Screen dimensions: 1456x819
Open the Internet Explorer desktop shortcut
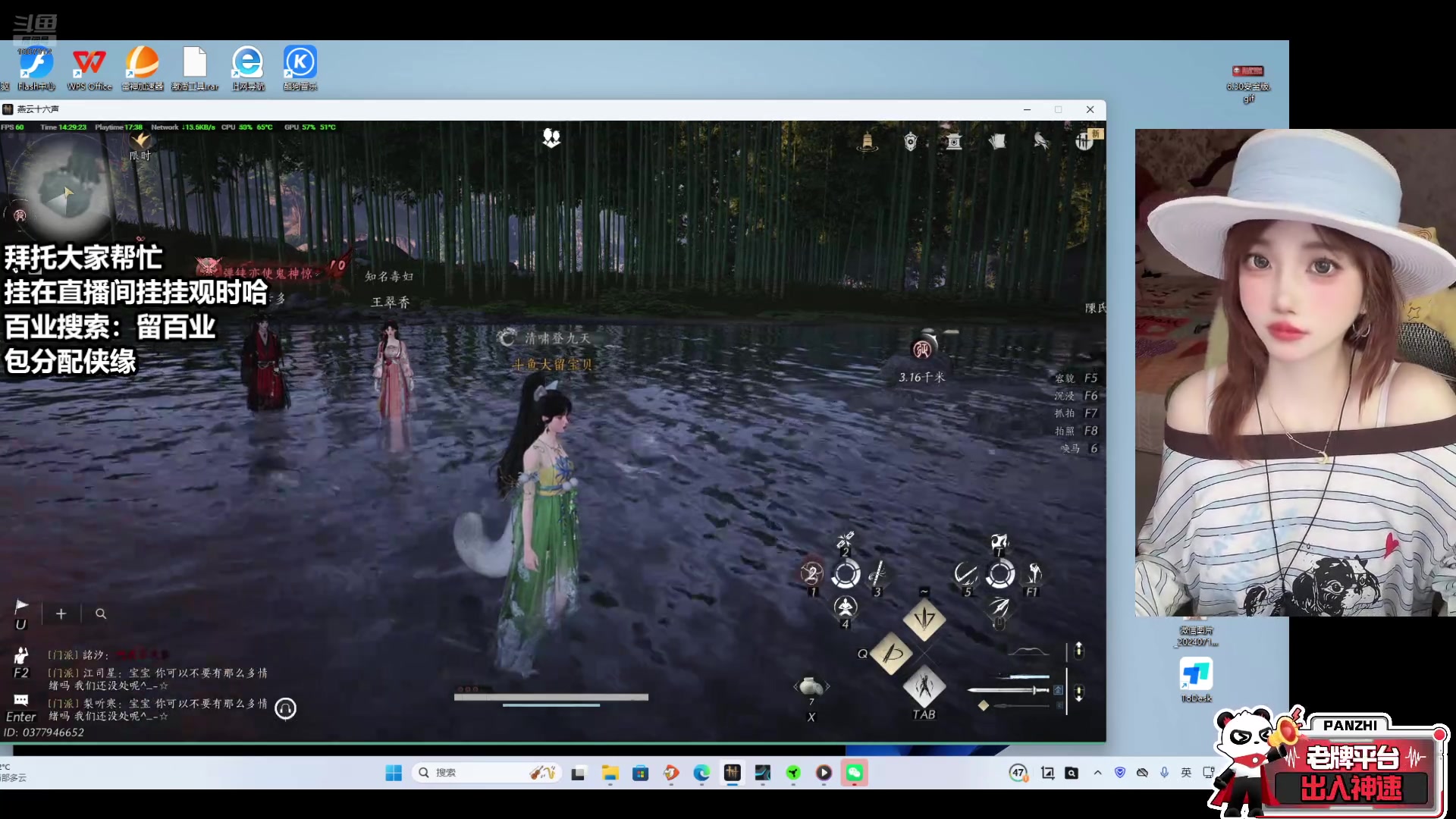click(x=248, y=68)
